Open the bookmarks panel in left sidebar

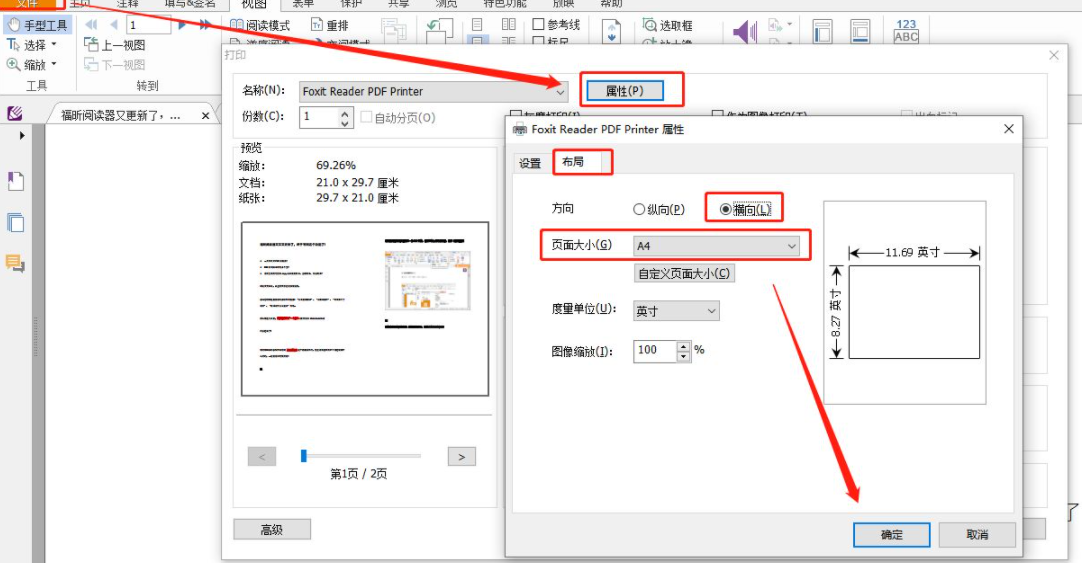tap(15, 181)
